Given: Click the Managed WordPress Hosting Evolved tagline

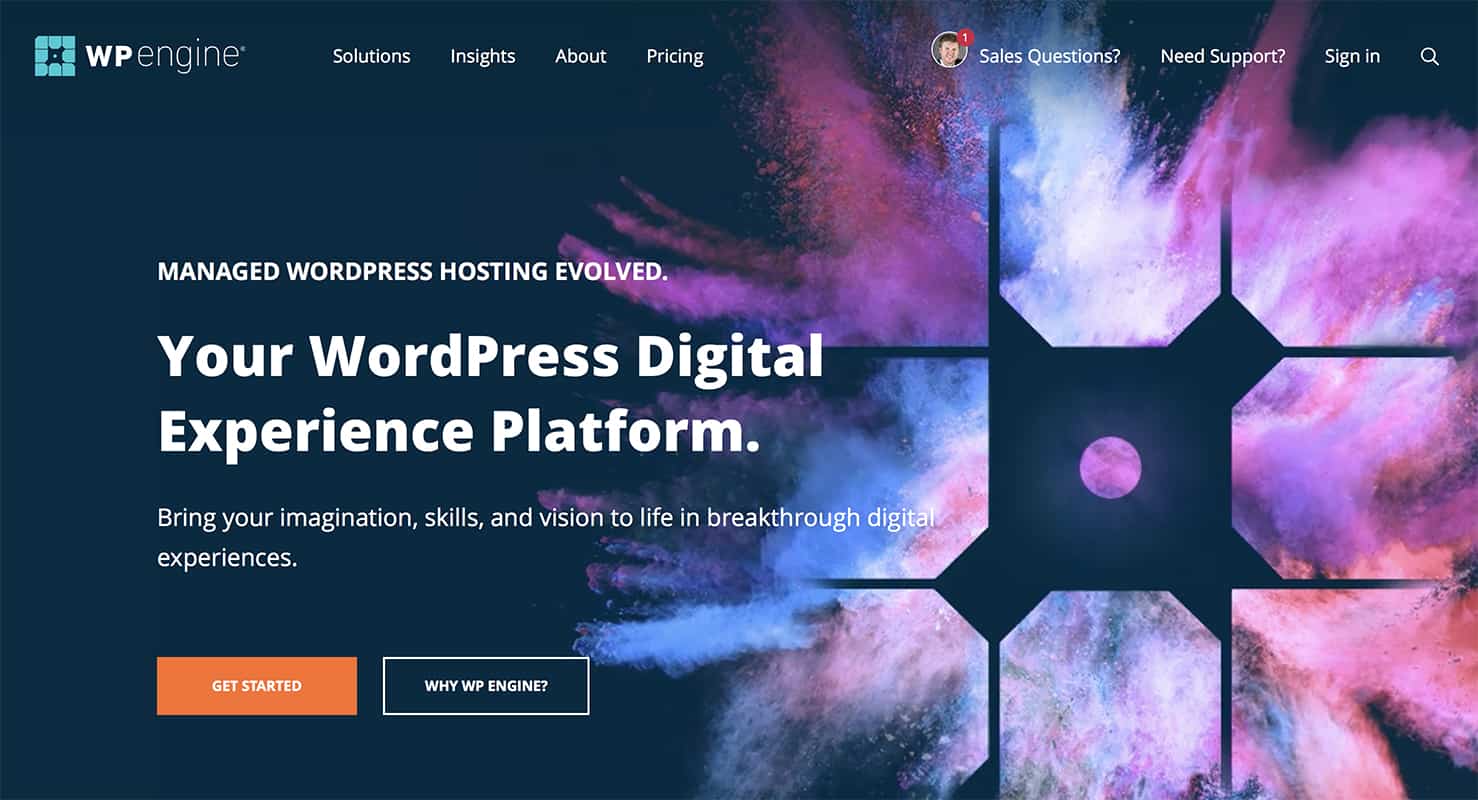Looking at the screenshot, I should [x=413, y=271].
